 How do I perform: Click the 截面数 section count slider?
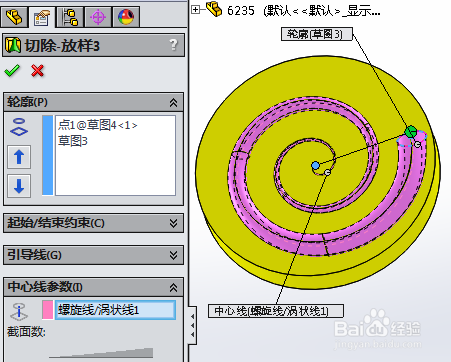[x=101, y=353]
